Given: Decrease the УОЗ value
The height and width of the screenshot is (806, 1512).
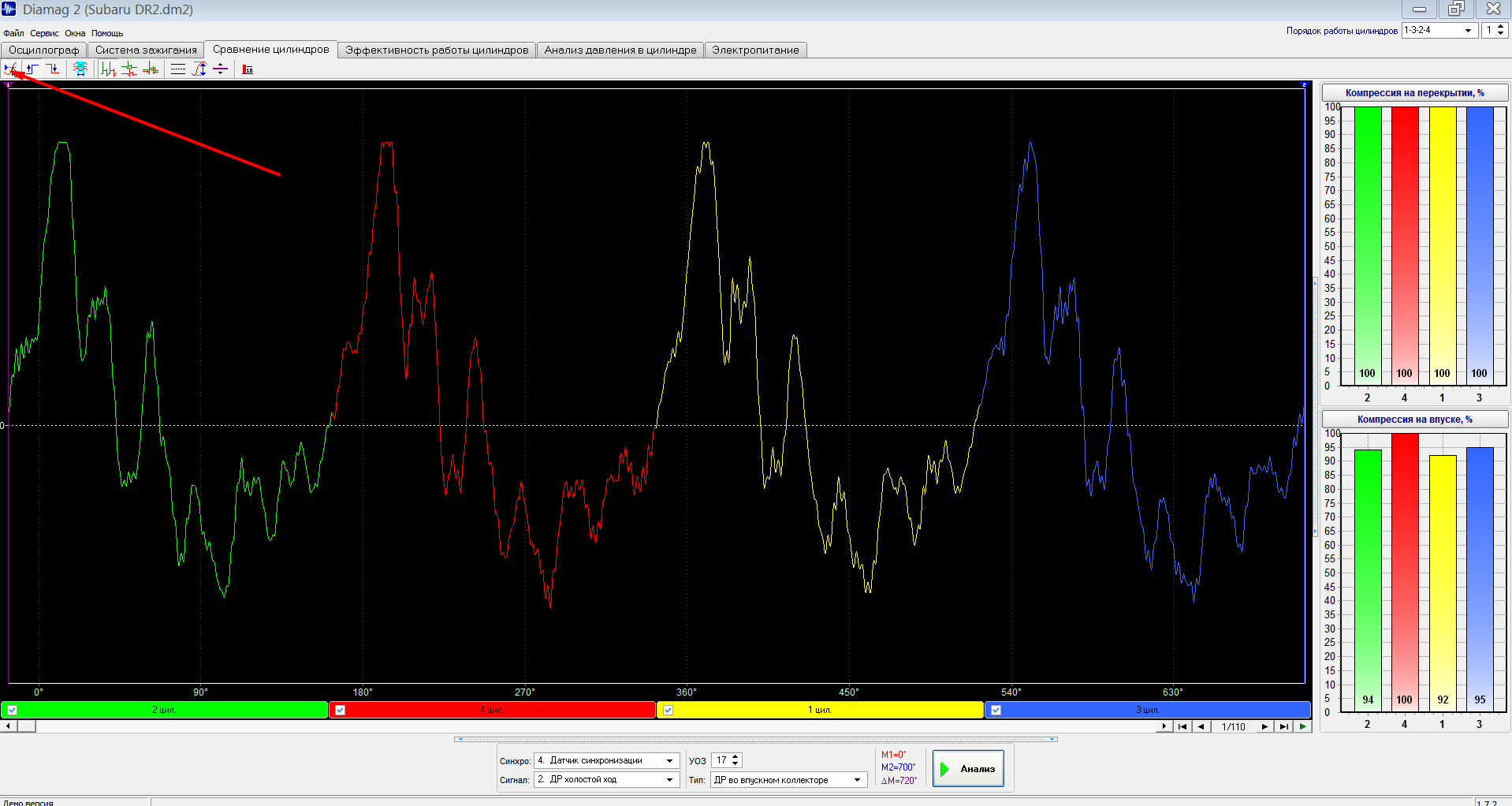Looking at the screenshot, I should (x=736, y=763).
